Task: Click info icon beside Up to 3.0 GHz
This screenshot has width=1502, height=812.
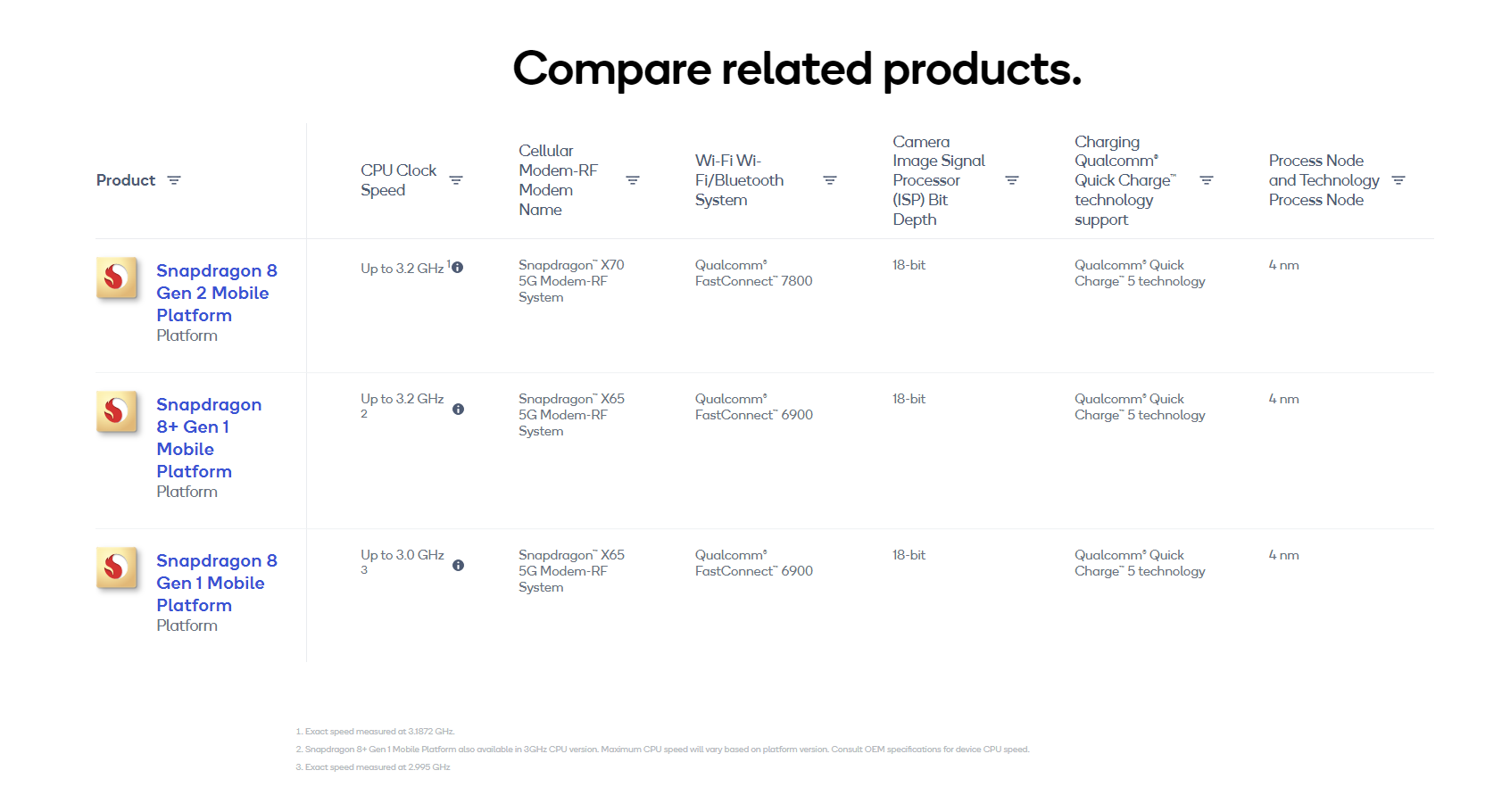Action: pyautogui.click(x=459, y=566)
